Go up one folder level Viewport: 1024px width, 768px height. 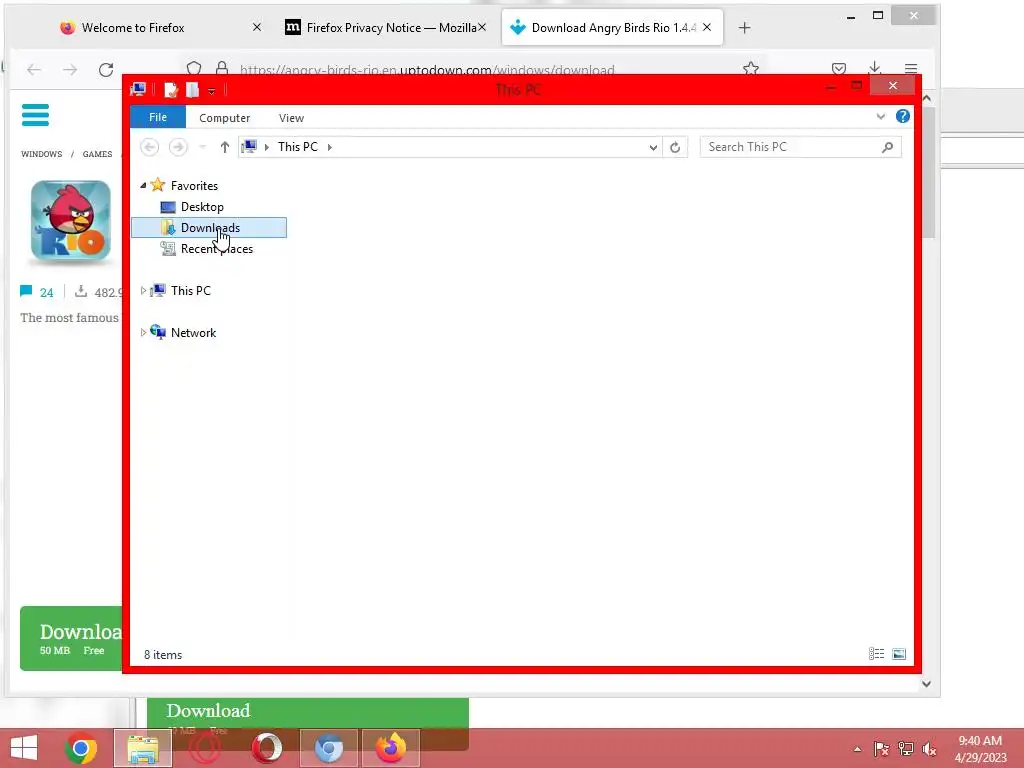click(225, 147)
